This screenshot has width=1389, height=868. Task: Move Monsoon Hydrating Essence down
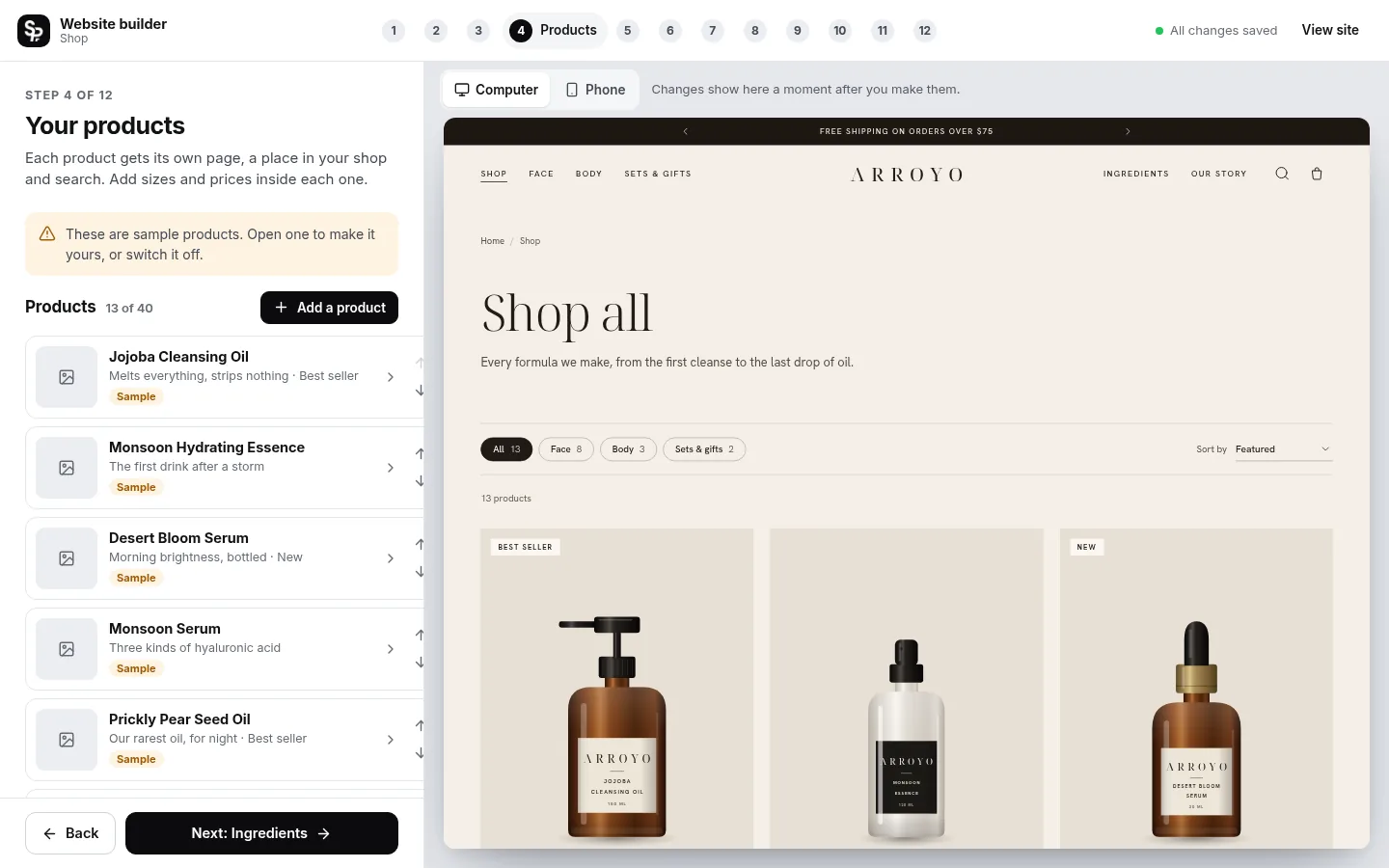[420, 481]
